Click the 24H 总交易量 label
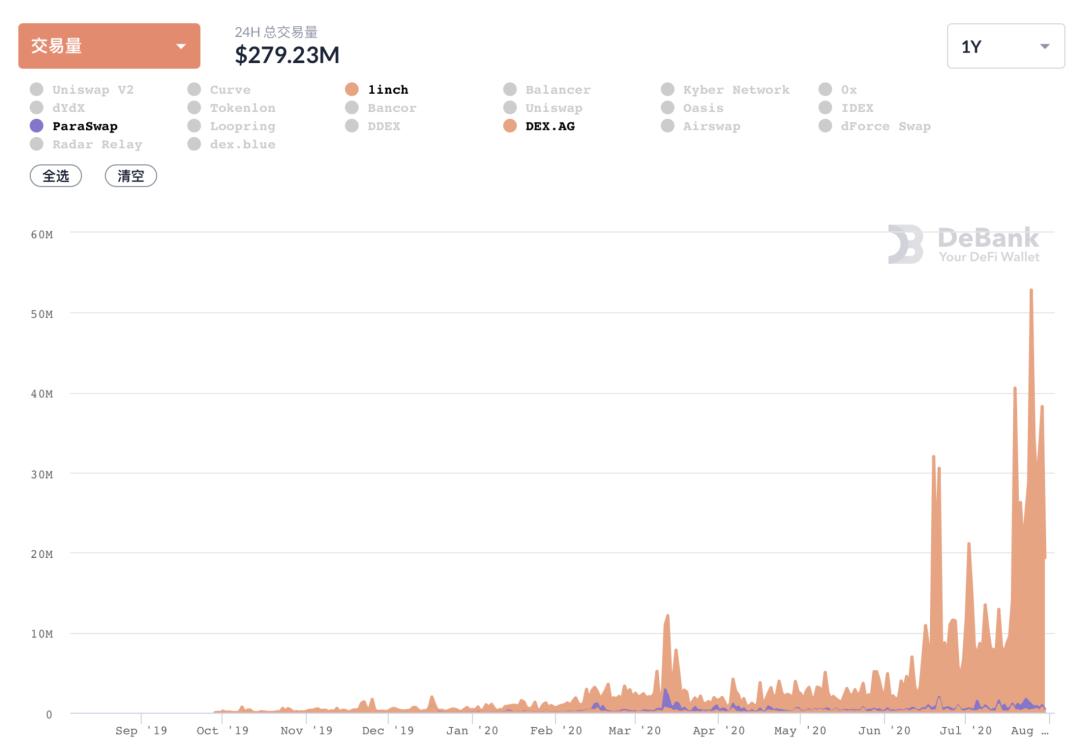 click(276, 32)
